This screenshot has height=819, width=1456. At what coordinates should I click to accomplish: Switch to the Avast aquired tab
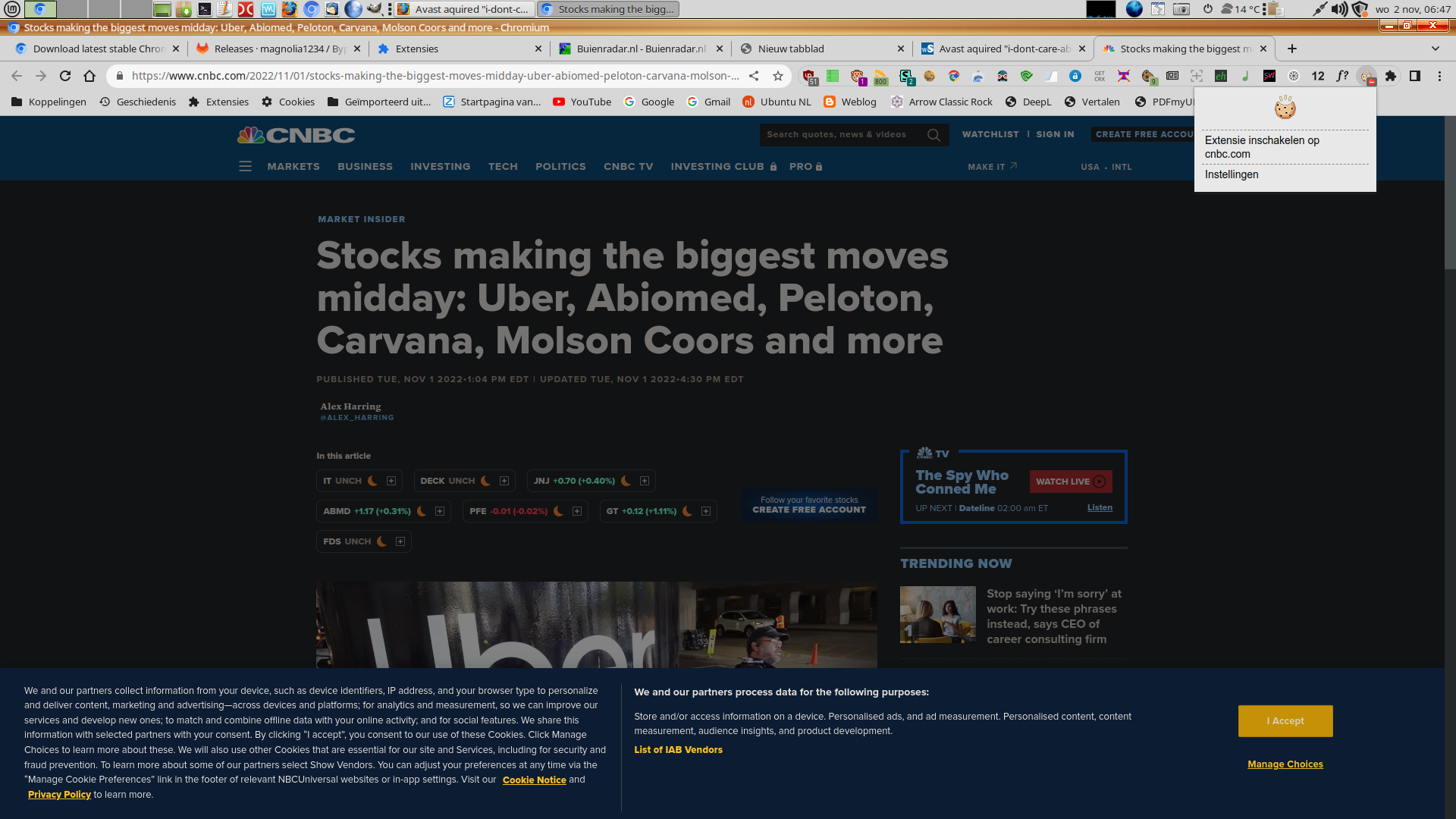(x=1003, y=49)
